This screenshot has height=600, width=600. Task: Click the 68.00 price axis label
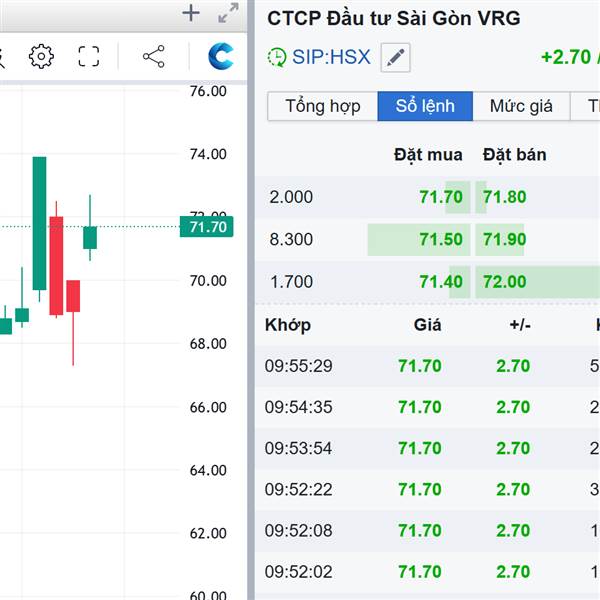point(208,344)
